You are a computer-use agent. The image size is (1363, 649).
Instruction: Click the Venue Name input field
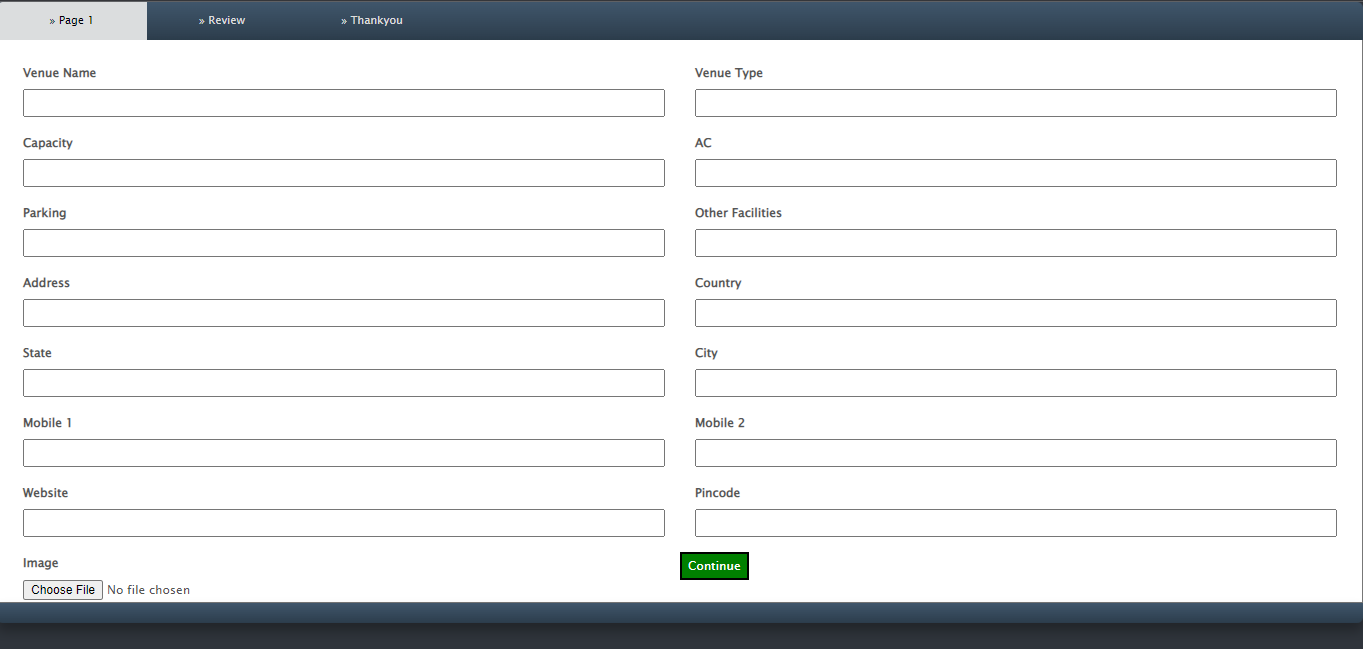click(343, 103)
